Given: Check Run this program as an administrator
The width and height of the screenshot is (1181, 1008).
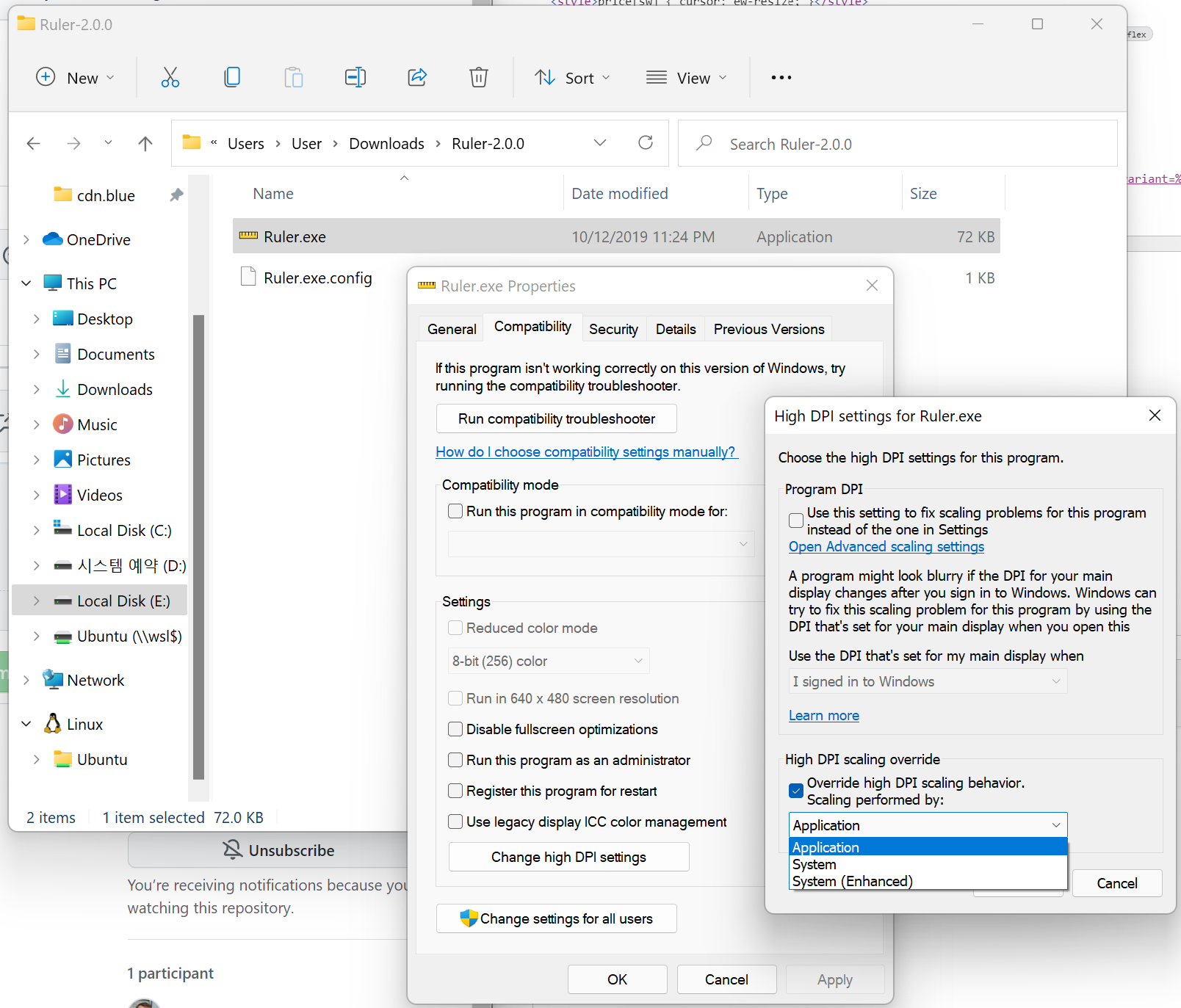Looking at the screenshot, I should [455, 760].
